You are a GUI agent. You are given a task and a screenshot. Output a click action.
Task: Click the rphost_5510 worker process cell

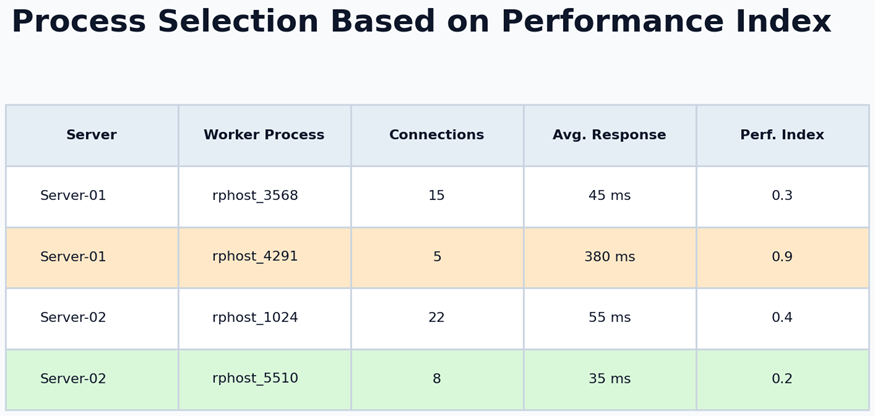pos(255,379)
